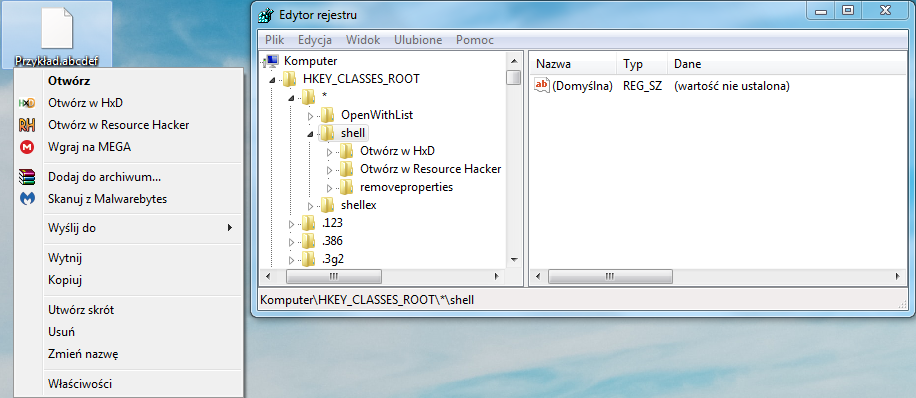Open the Wyślij do submenu arrow
The width and height of the screenshot is (916, 398).
(x=230, y=228)
